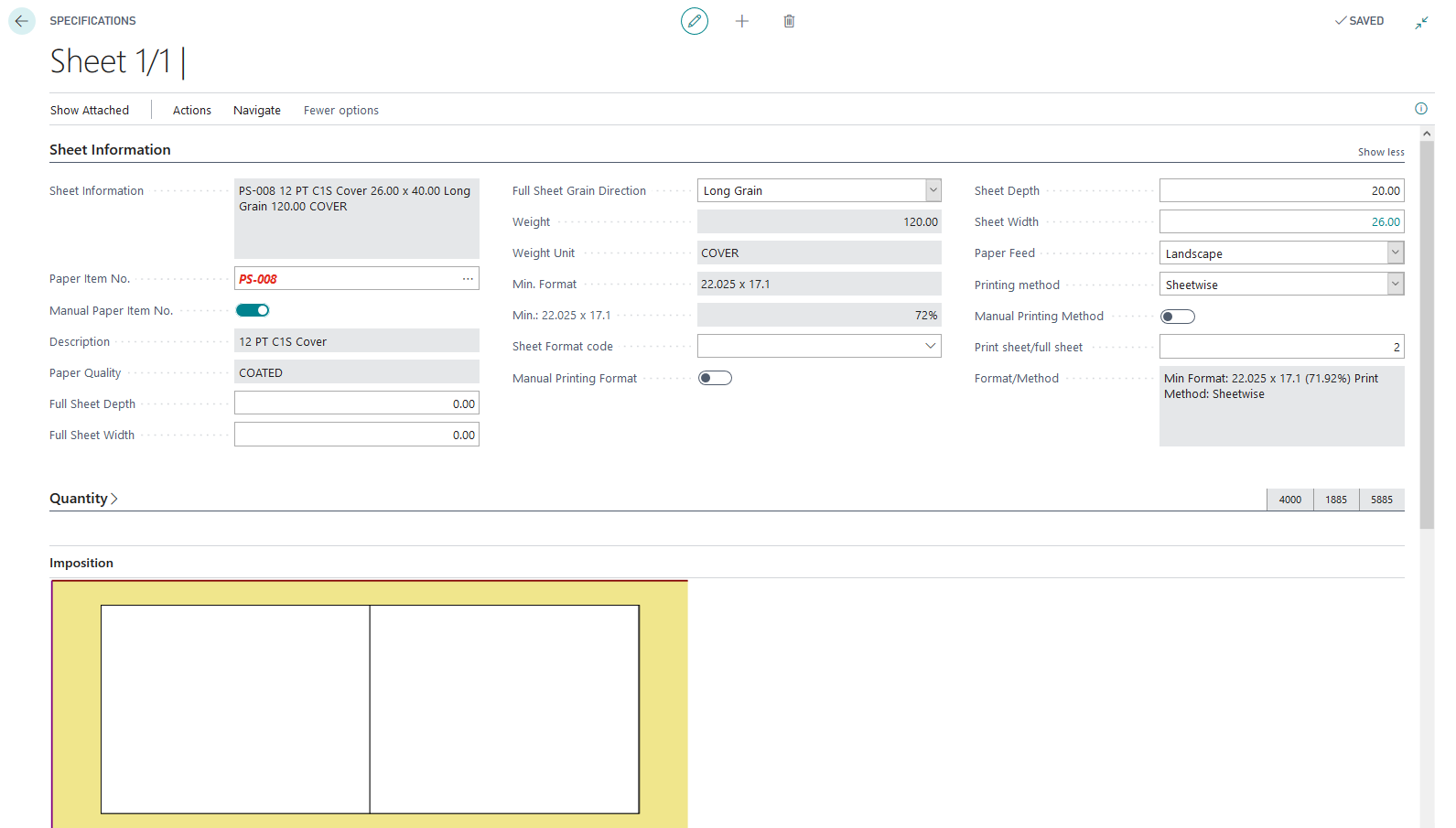Viewport: 1456px width, 828px height.
Task: Click Show less link
Action: (1381, 152)
